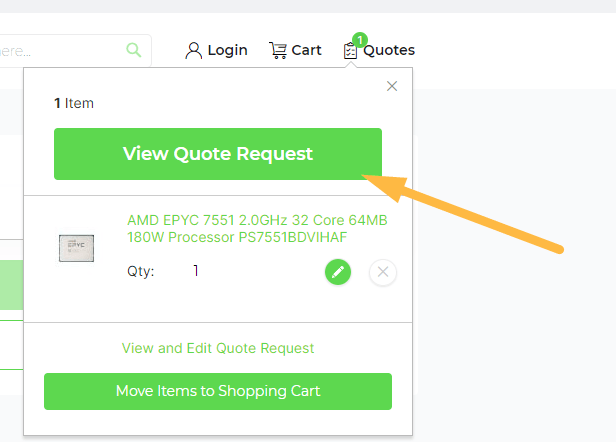Click the quantity value 1
The image size is (616, 442).
click(196, 271)
